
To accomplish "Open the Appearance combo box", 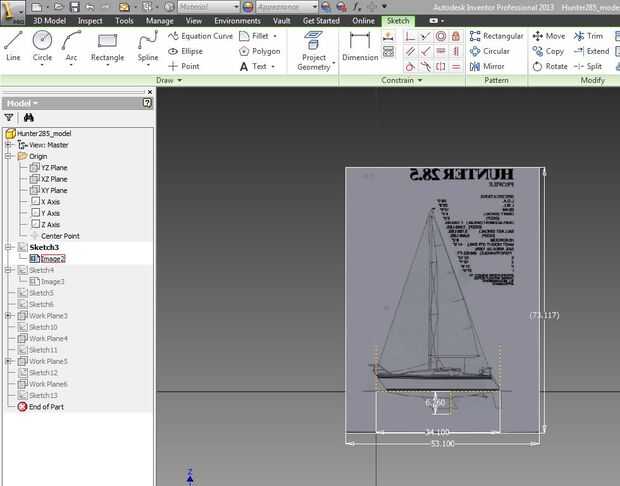I will [287, 7].
